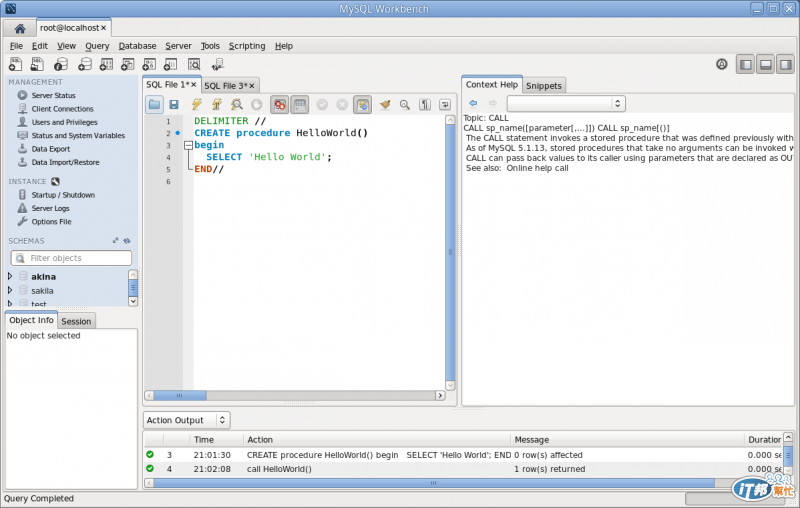Toggle the grid button in editor toolbar
Image resolution: width=800 pixels, height=508 pixels.
[300, 105]
